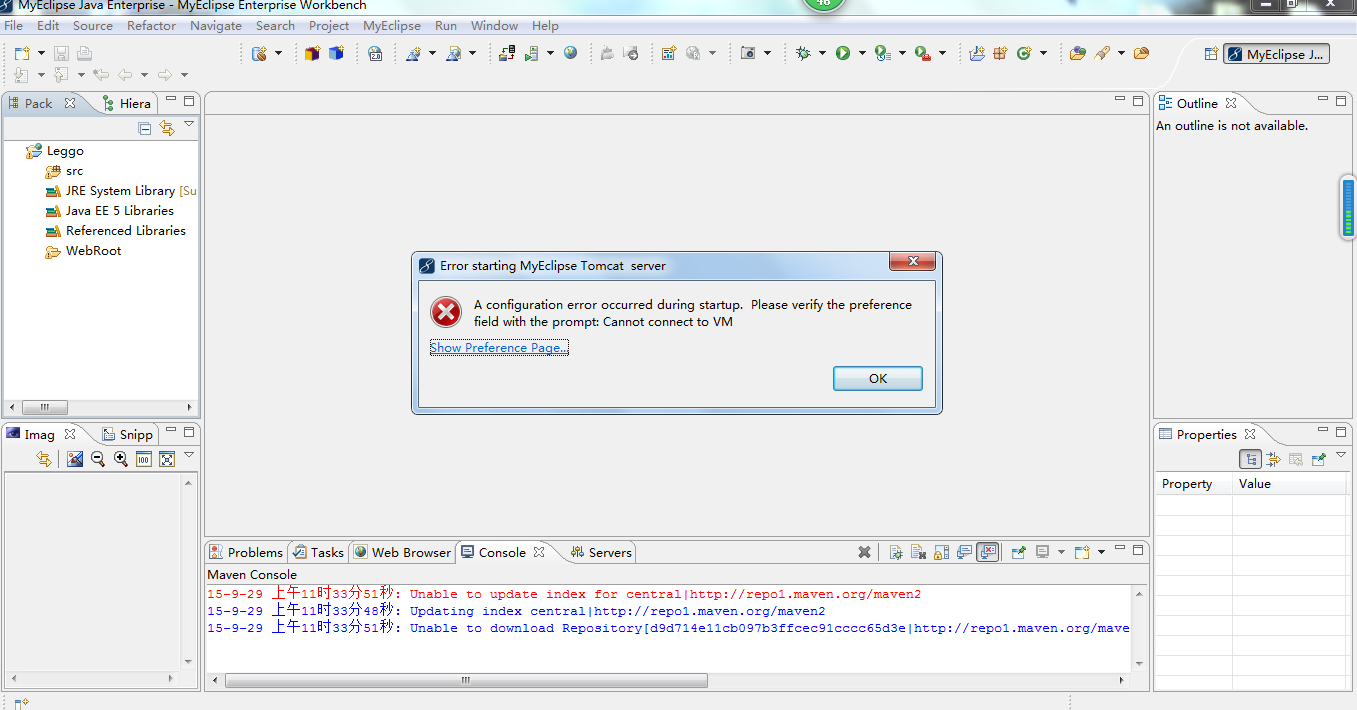Select the Leggo project node
Image resolution: width=1357 pixels, height=710 pixels.
(x=55, y=151)
